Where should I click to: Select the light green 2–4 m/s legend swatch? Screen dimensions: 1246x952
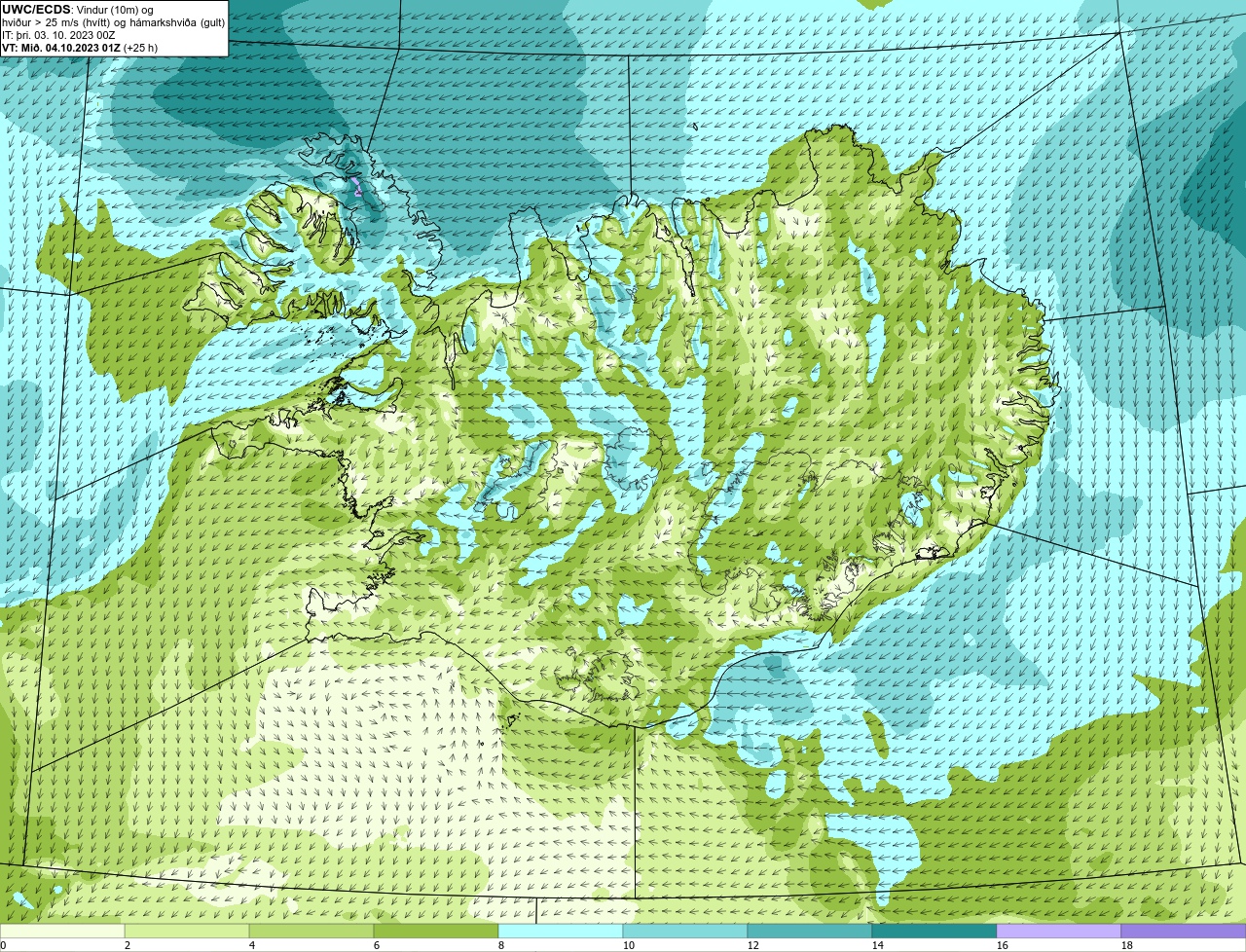[187, 932]
